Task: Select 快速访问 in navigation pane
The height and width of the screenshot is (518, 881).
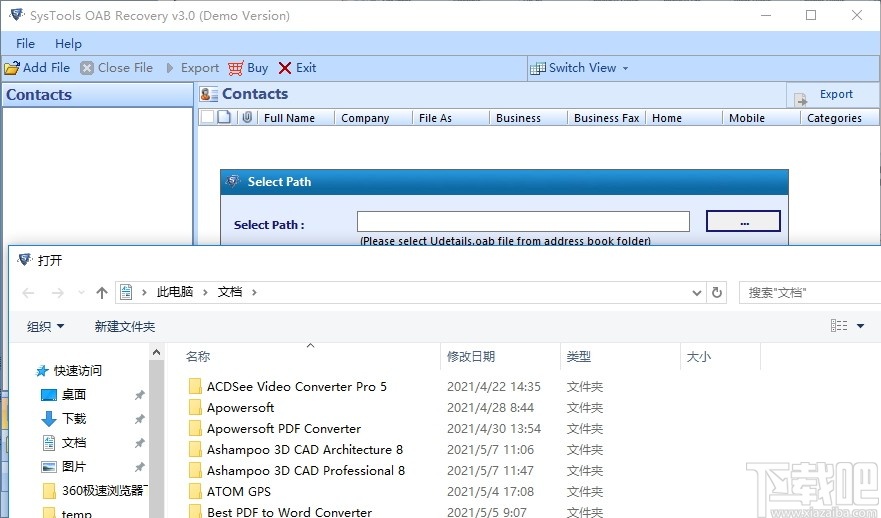Action: point(69,371)
